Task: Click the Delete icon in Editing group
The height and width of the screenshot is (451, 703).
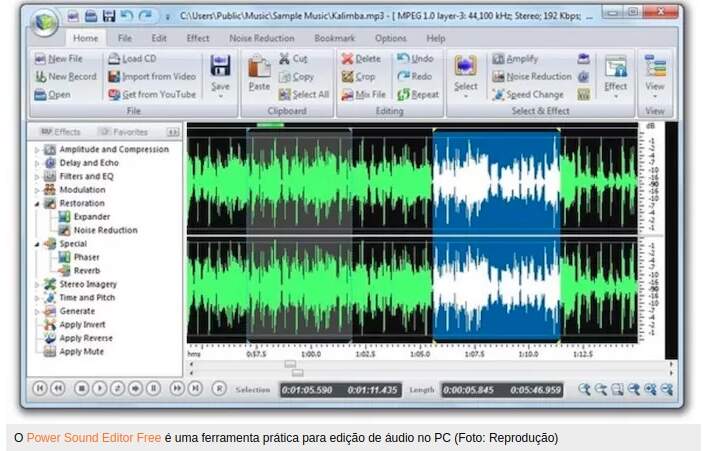Action: coord(346,59)
